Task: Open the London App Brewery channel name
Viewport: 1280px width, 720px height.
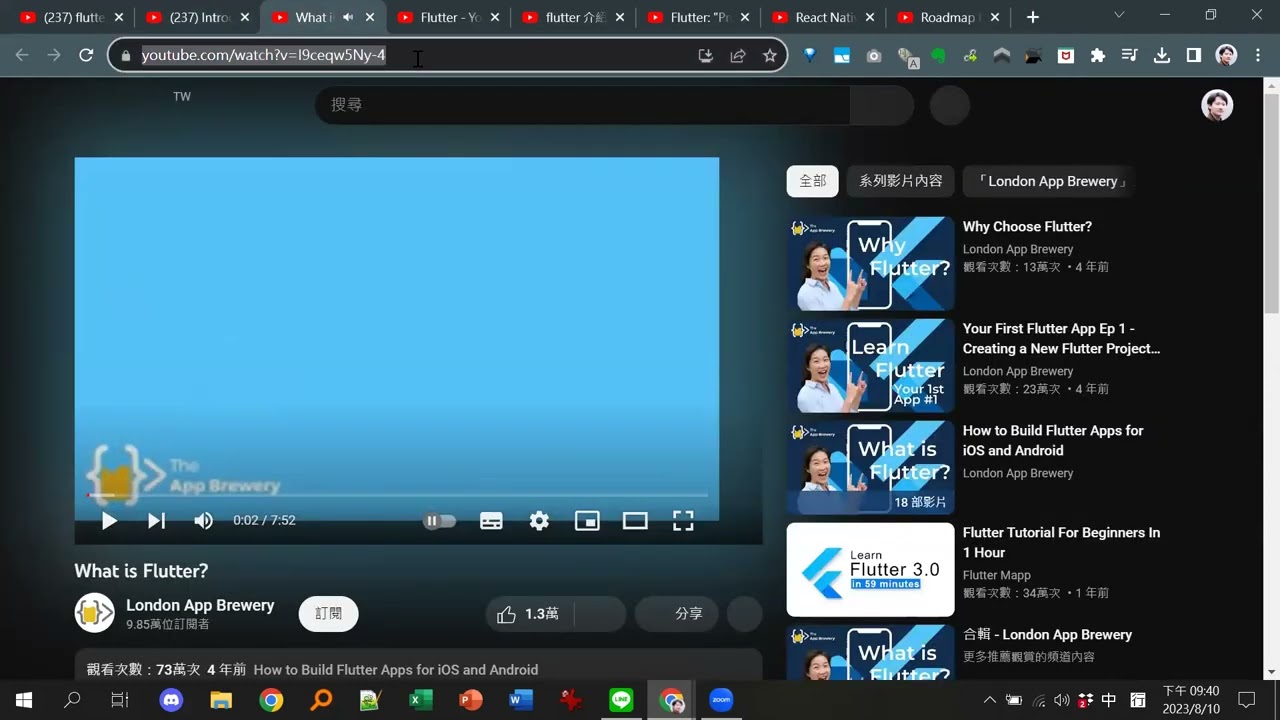Action: coord(200,605)
